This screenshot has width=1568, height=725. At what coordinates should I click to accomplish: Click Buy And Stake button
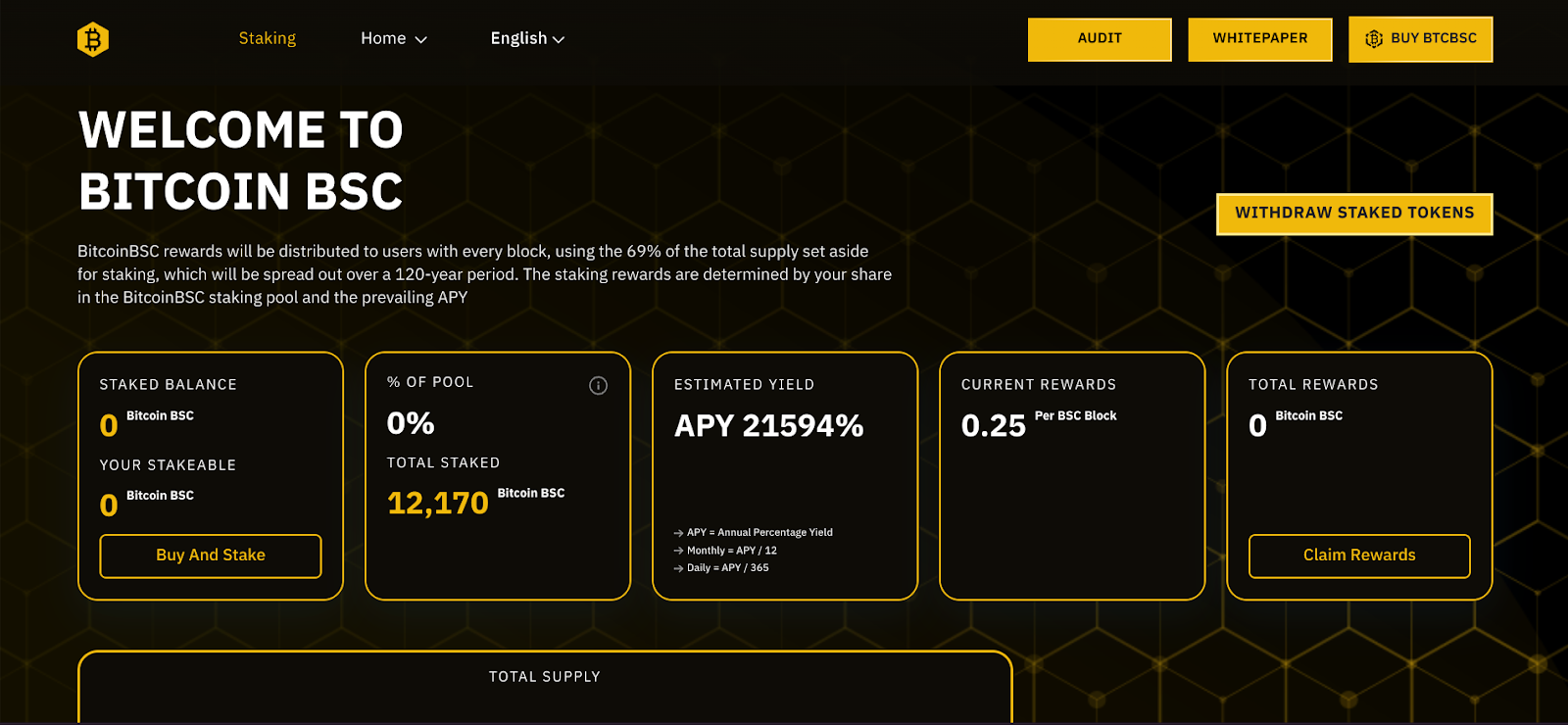tap(211, 556)
